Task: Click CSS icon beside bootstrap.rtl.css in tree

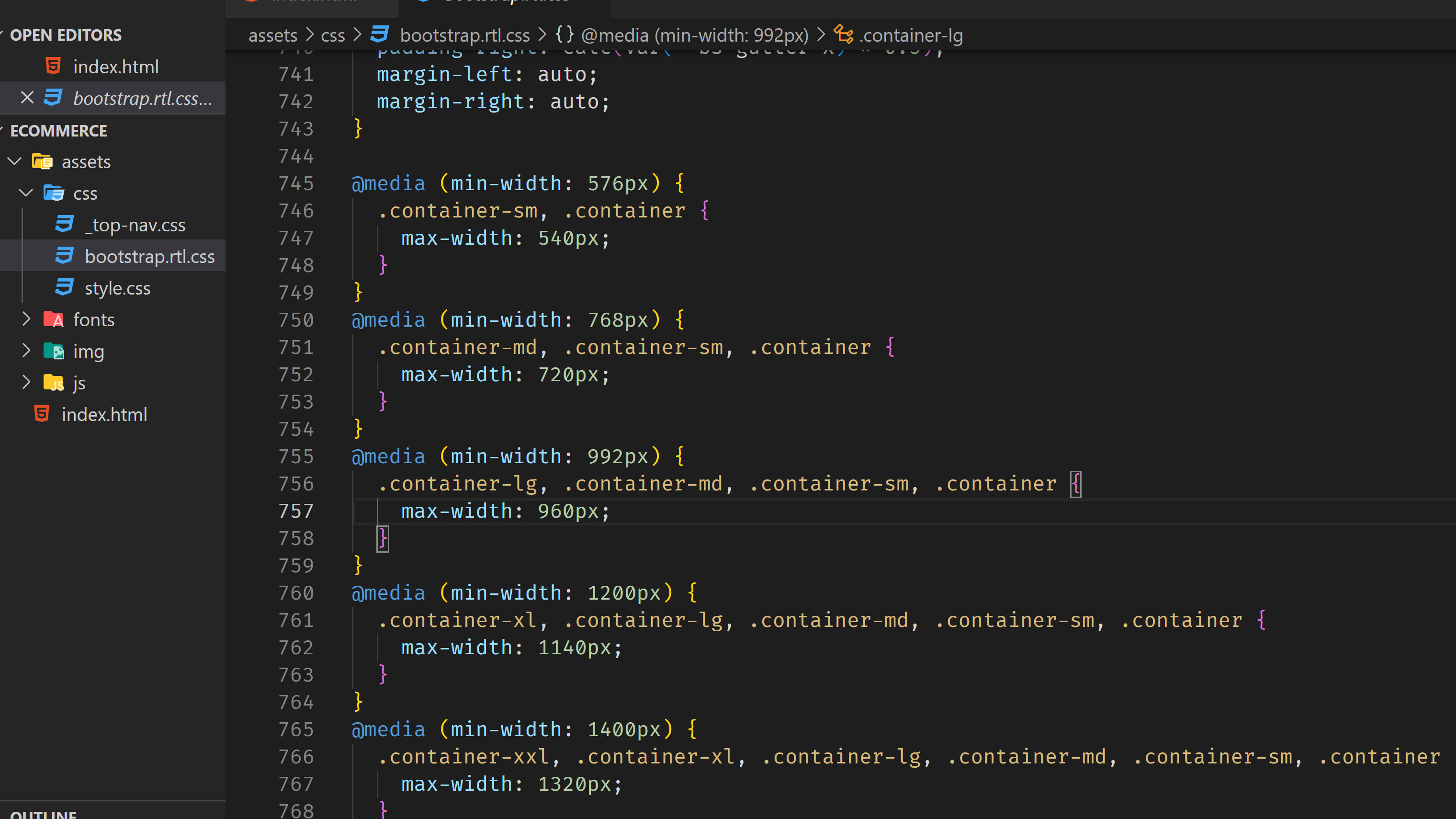Action: (x=65, y=256)
